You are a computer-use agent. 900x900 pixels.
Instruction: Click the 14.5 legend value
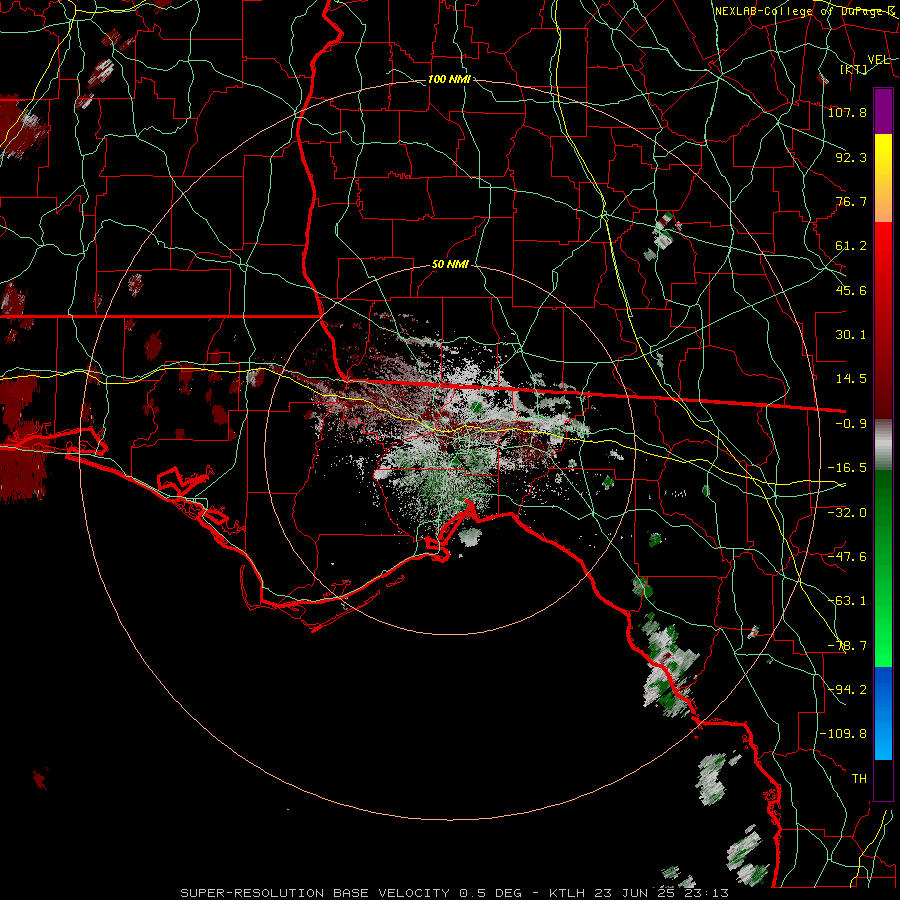851,379
